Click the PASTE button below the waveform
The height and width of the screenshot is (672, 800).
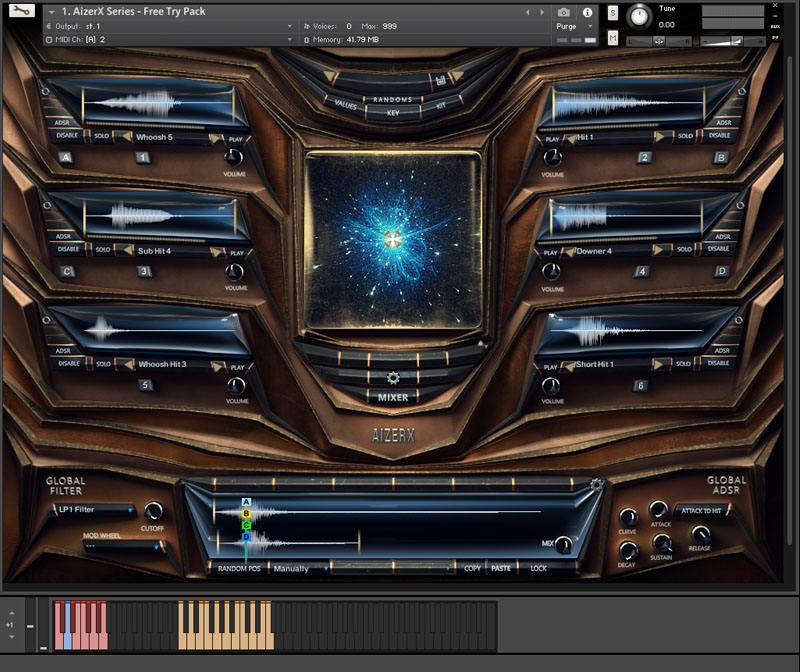[500, 569]
